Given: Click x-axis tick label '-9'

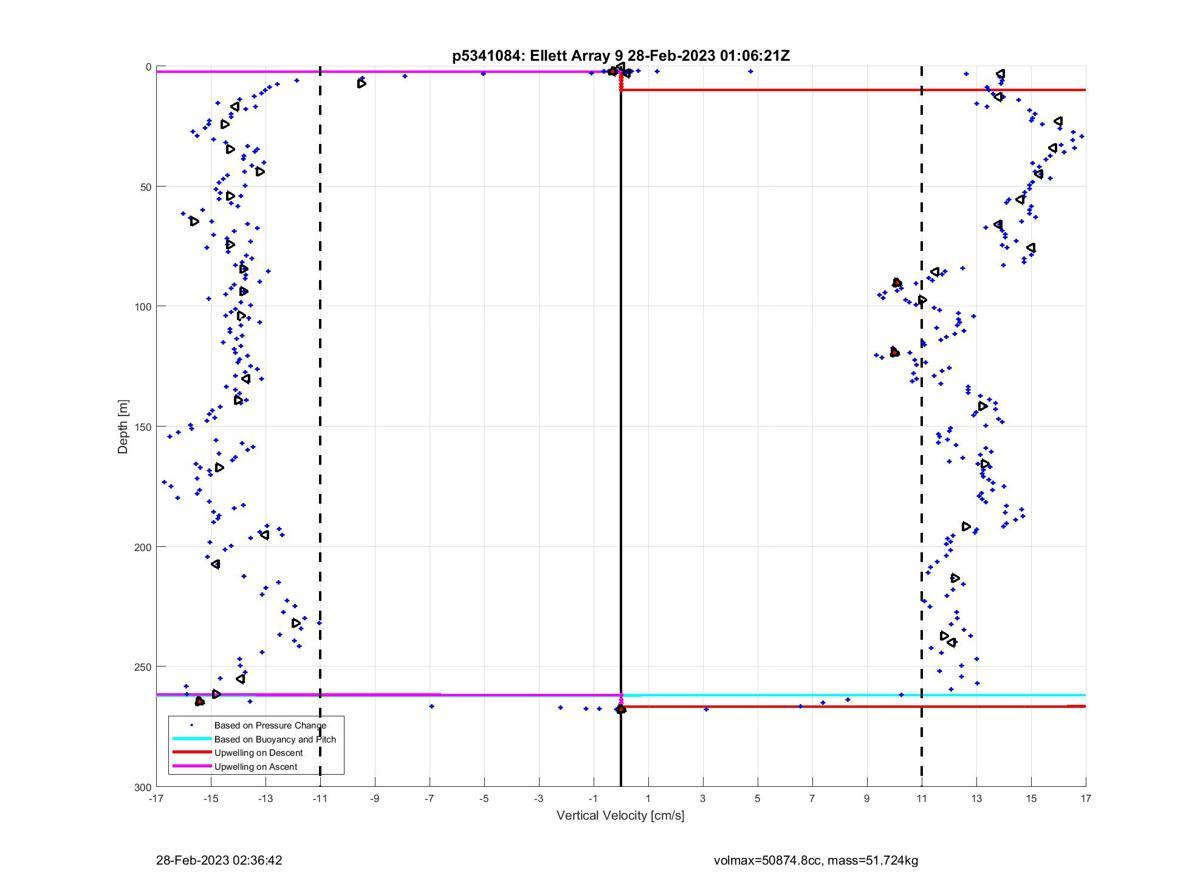Looking at the screenshot, I should [x=375, y=798].
